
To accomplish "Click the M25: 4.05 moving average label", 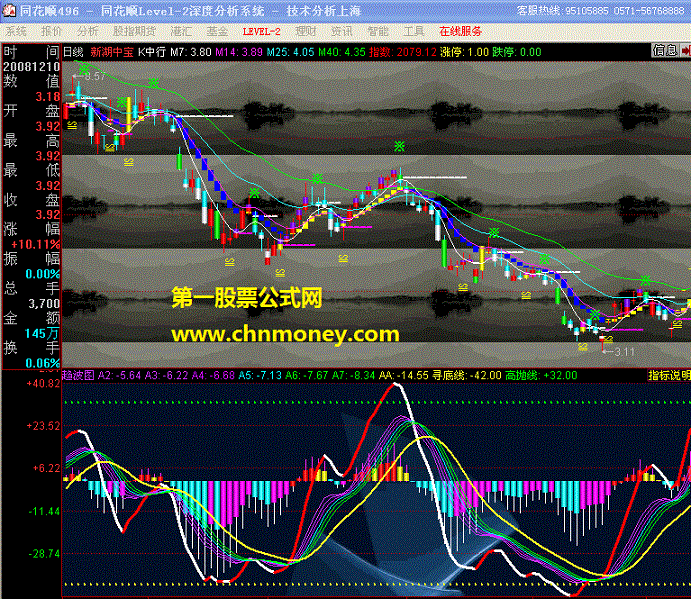I will pos(290,52).
